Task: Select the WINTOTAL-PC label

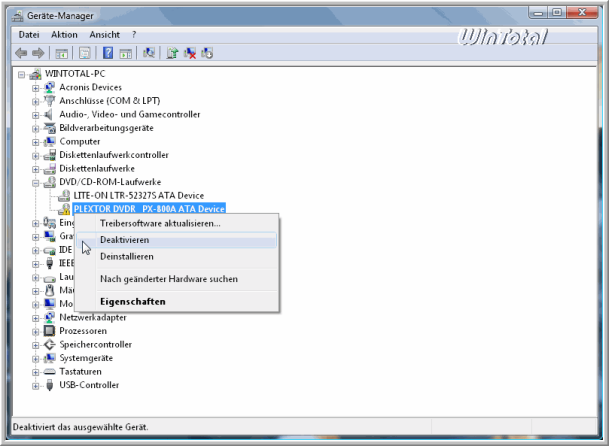Action: point(75,74)
